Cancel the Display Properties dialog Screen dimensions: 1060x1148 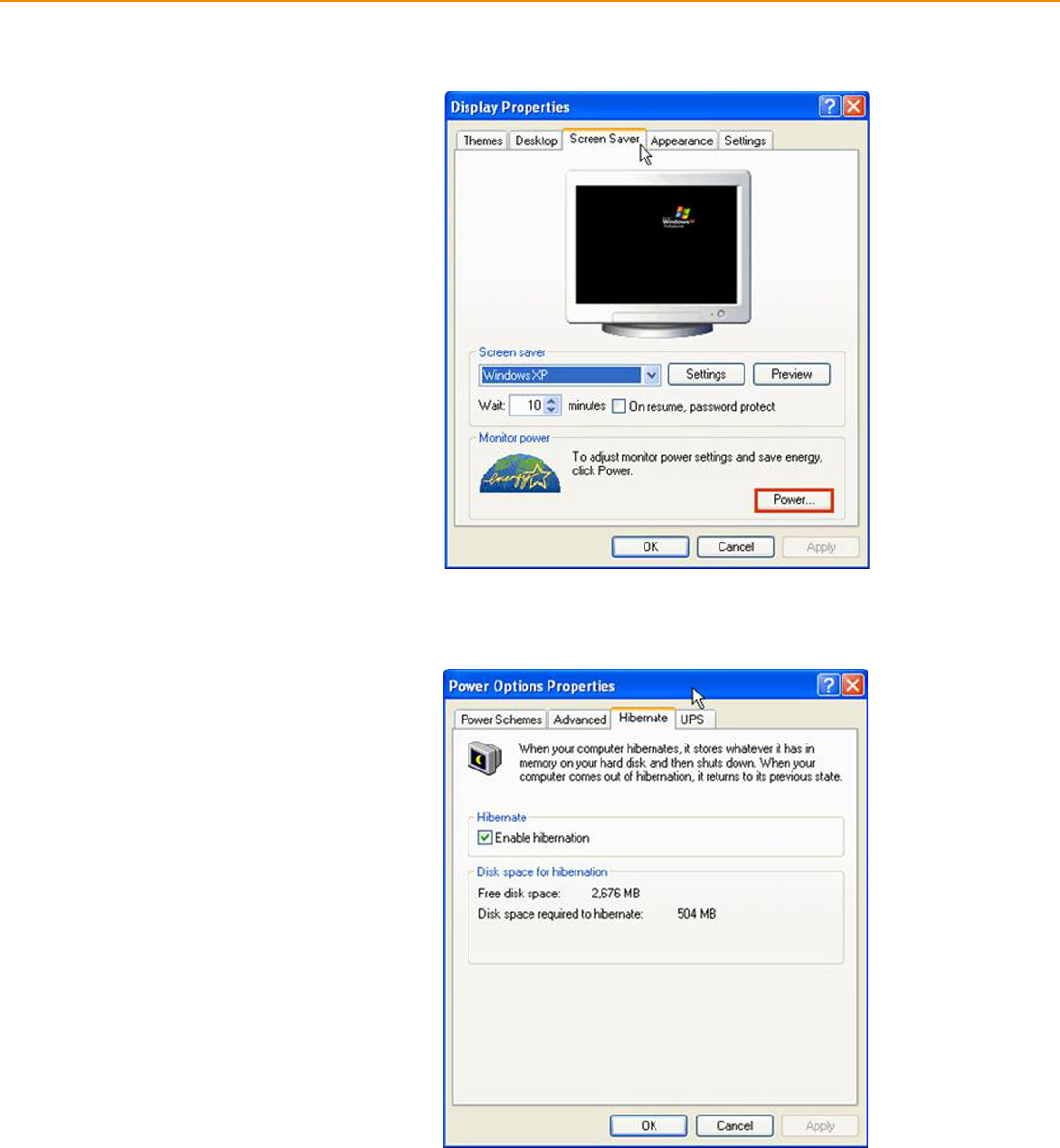coord(735,546)
